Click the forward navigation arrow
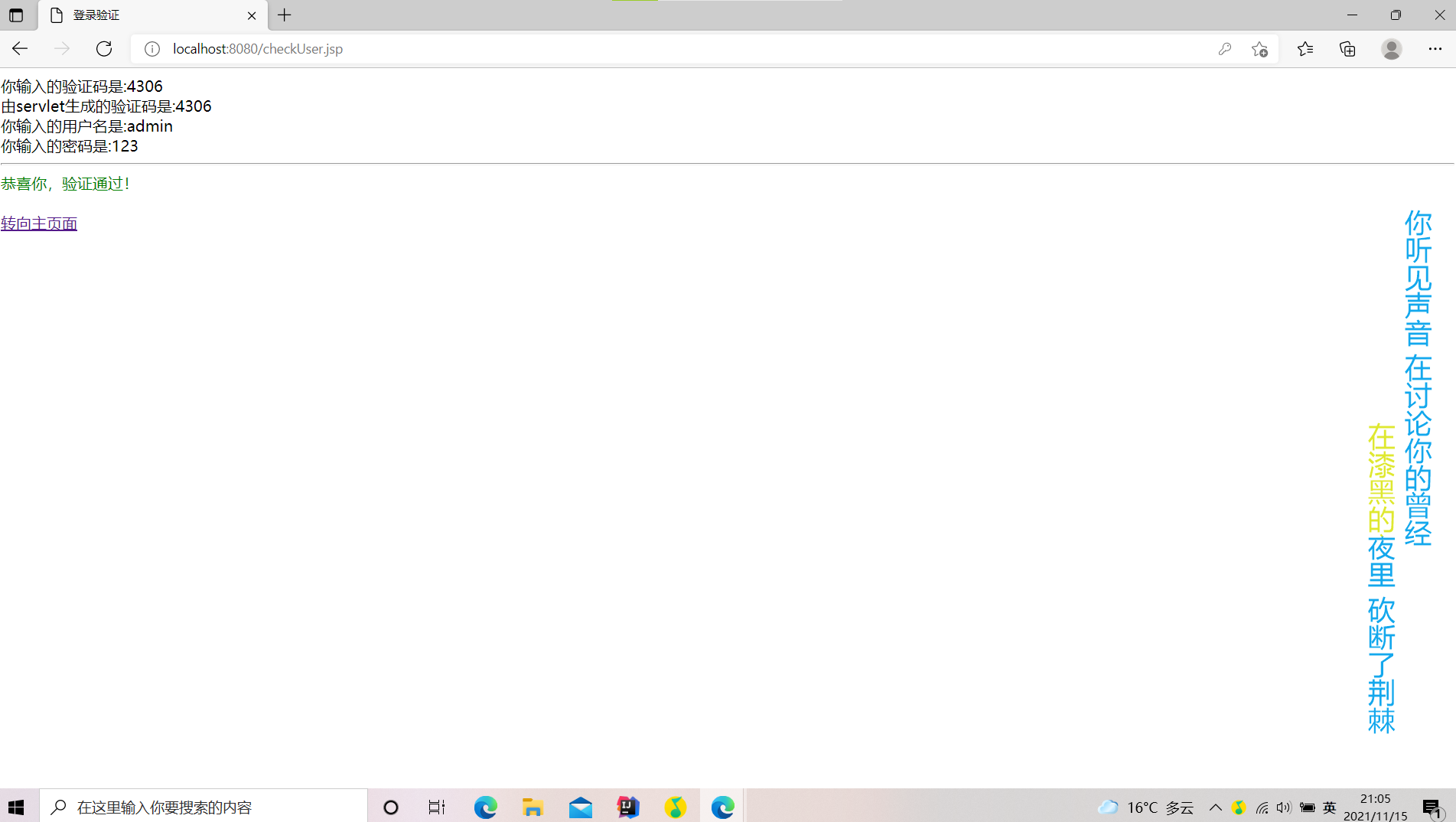Viewport: 1456px width, 822px height. [x=62, y=49]
